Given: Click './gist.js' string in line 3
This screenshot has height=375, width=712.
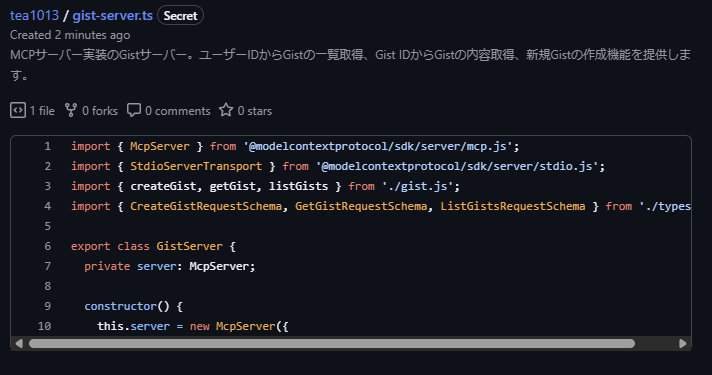Looking at the screenshot, I should [x=417, y=186].
